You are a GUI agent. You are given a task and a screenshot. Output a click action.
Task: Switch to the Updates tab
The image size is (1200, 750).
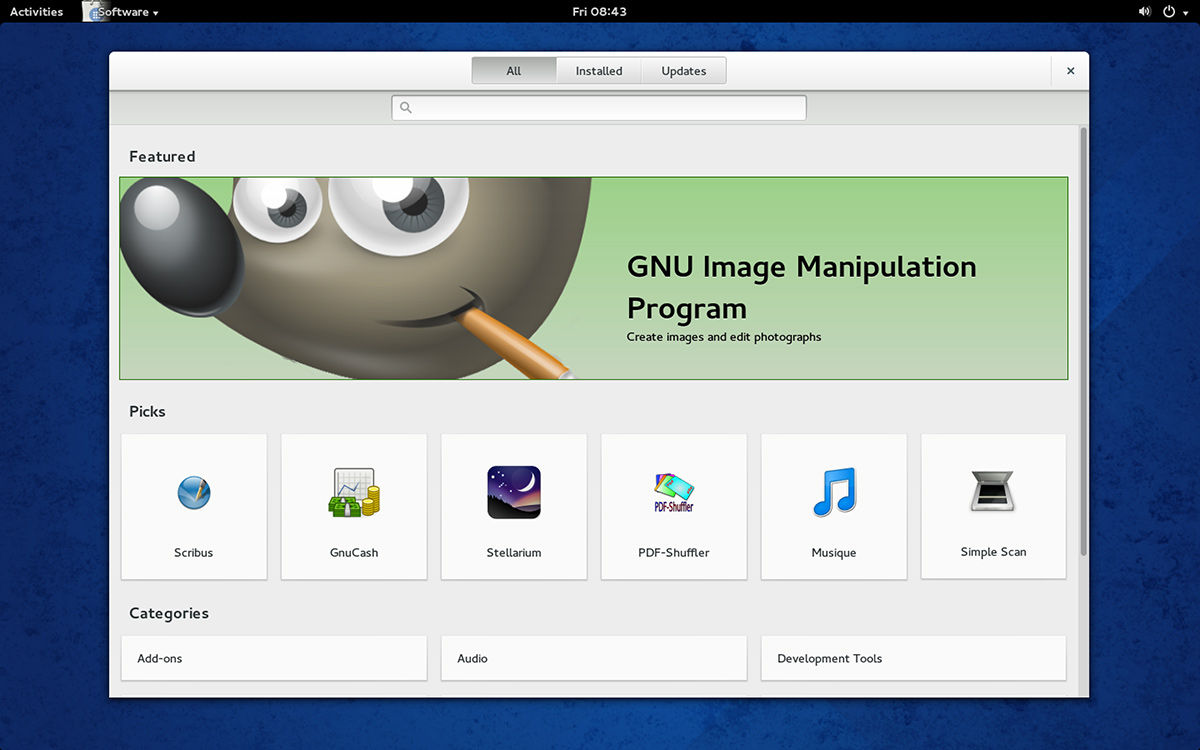[684, 71]
